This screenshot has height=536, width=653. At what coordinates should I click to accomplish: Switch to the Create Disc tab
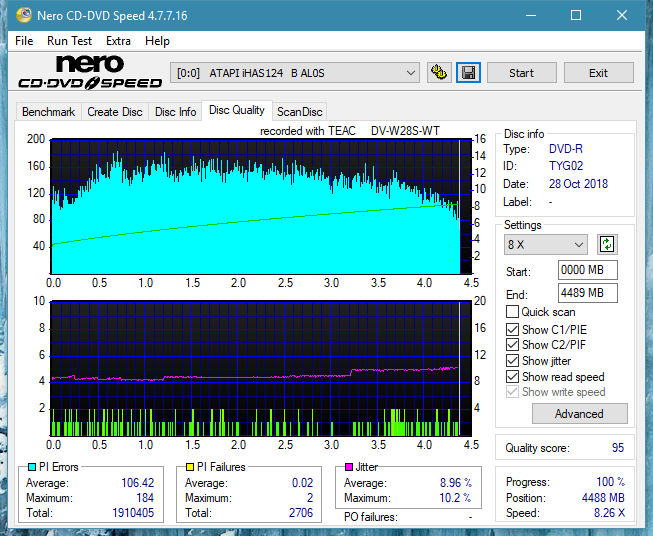pyautogui.click(x=115, y=112)
